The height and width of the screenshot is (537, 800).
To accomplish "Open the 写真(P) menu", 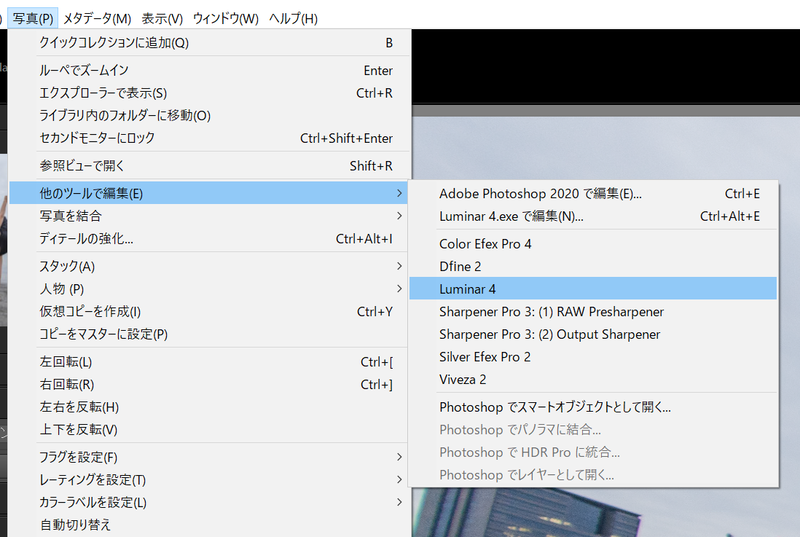I will tap(33, 19).
